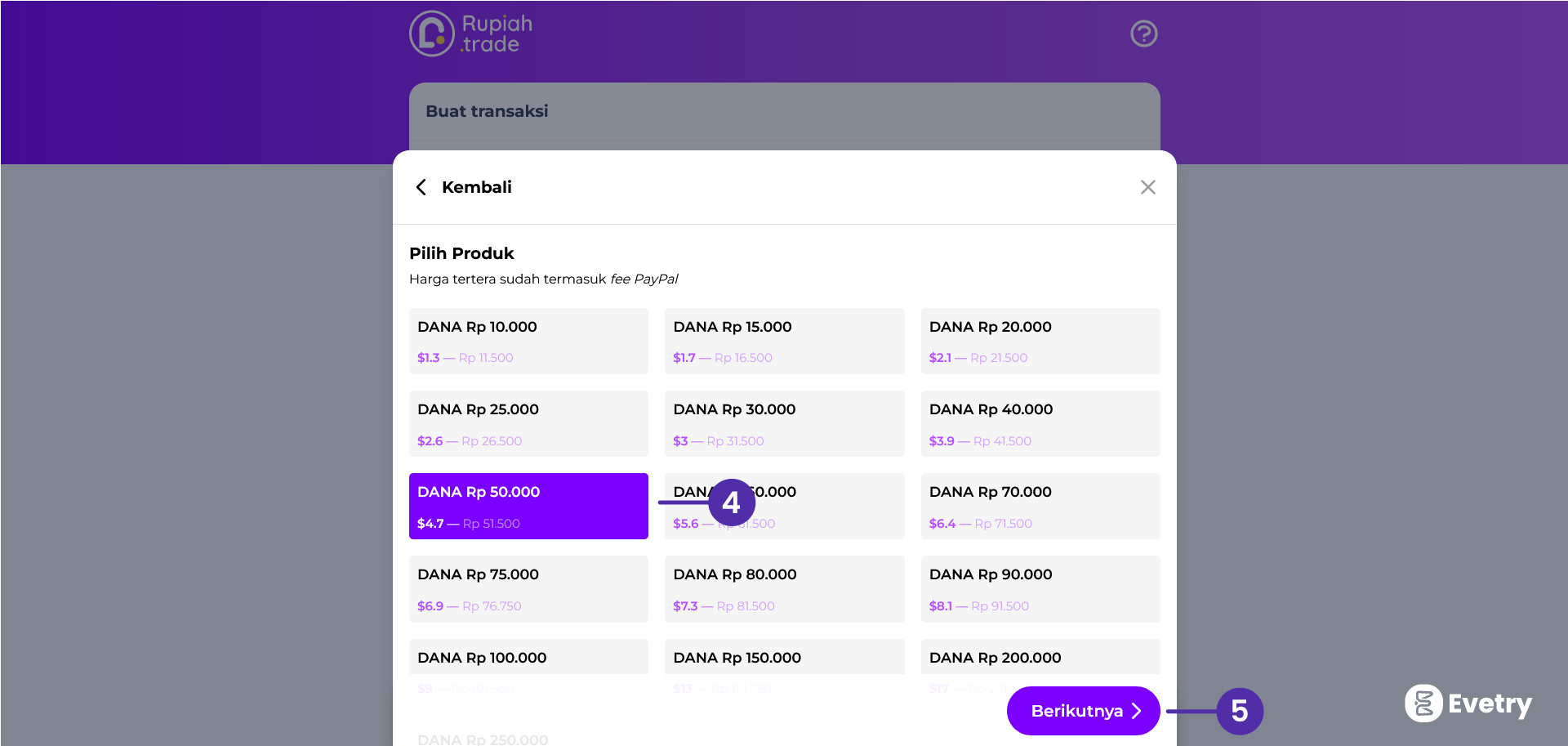Image resolution: width=1568 pixels, height=746 pixels.
Task: Click the step 5 annotation badge
Action: coord(1239,711)
